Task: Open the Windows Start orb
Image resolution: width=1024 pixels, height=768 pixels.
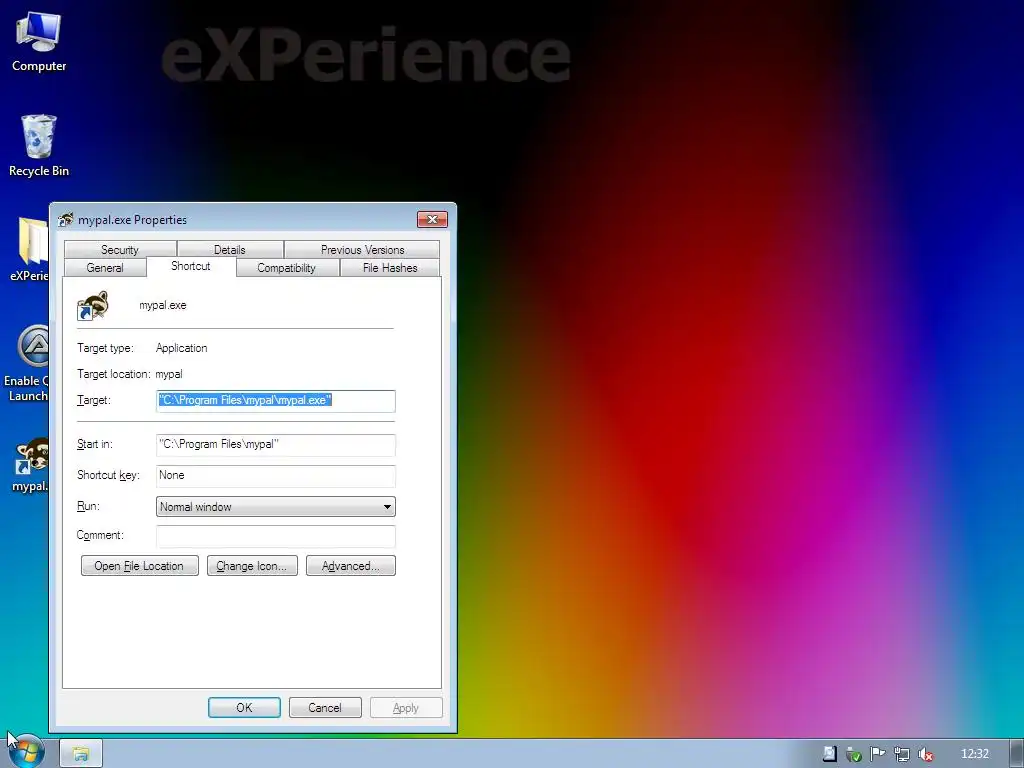Action: pyautogui.click(x=26, y=752)
